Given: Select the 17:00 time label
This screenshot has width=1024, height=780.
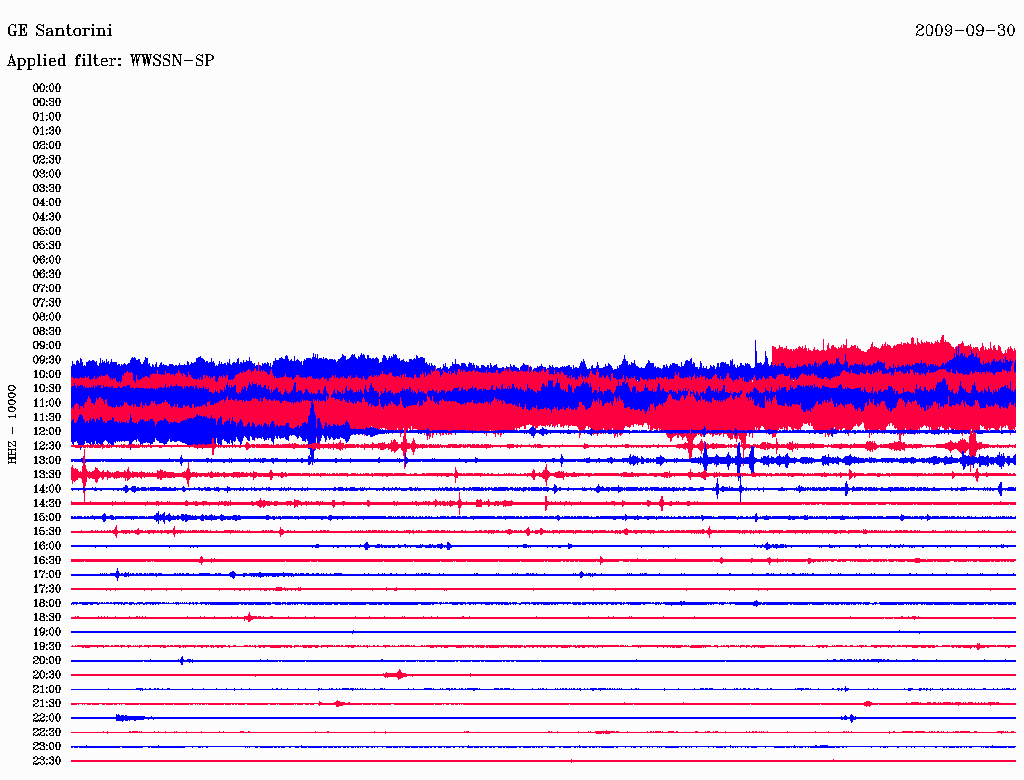Looking at the screenshot, I should tap(47, 575).
